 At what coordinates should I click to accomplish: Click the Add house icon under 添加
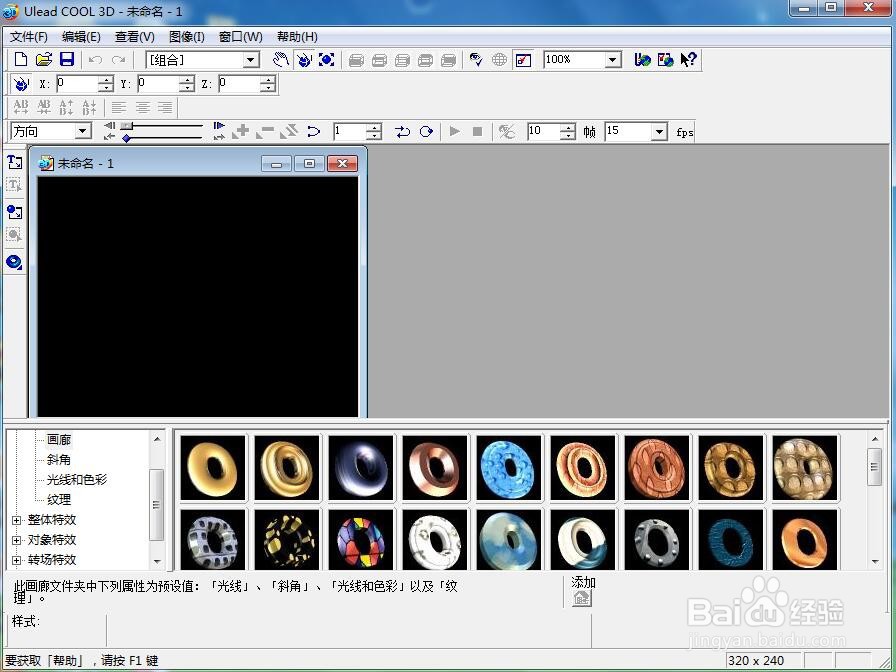point(582,598)
